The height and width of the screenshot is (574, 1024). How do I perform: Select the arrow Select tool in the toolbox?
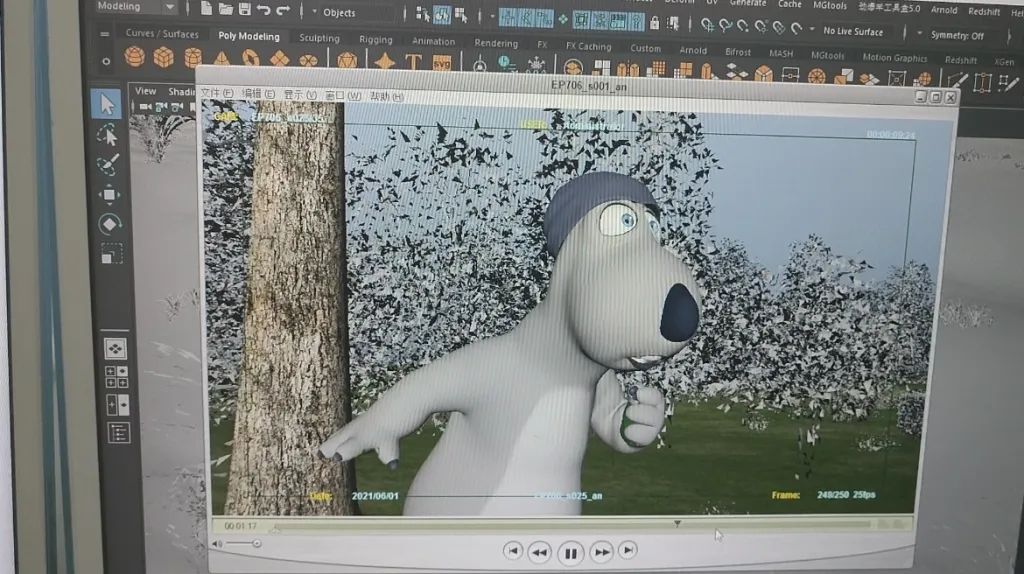(107, 103)
